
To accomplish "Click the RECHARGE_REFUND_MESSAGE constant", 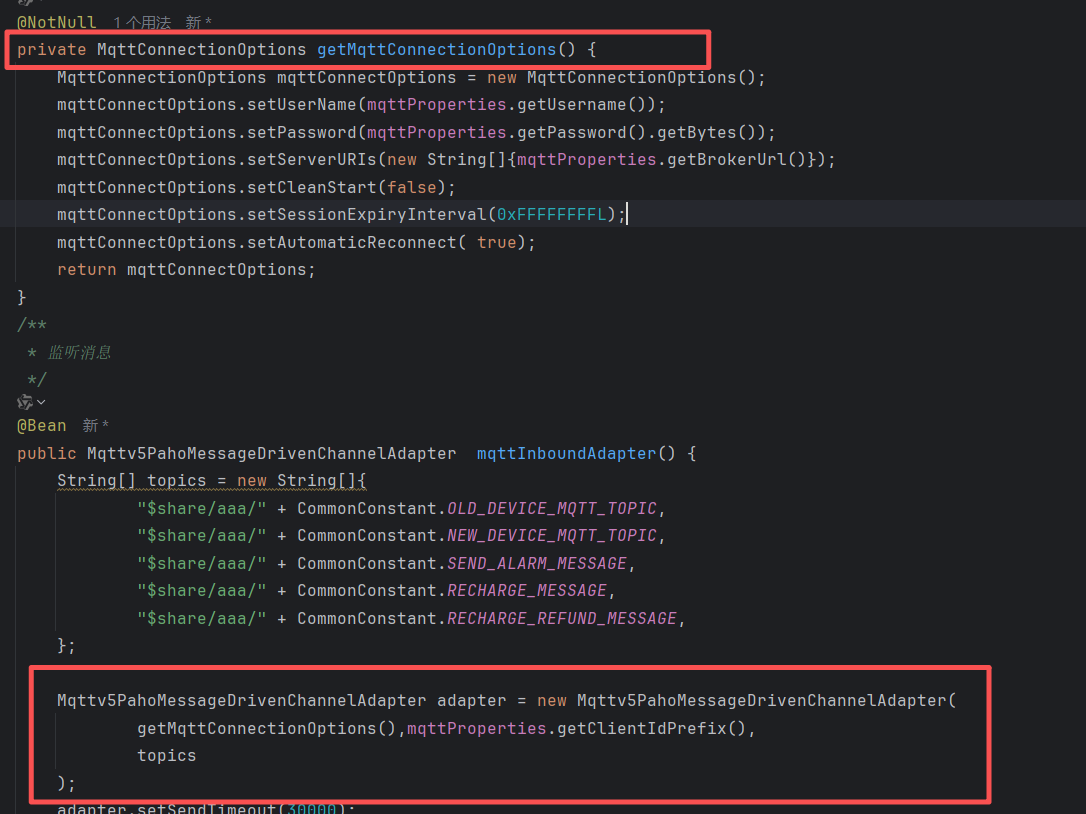I will pyautogui.click(x=561, y=618).
